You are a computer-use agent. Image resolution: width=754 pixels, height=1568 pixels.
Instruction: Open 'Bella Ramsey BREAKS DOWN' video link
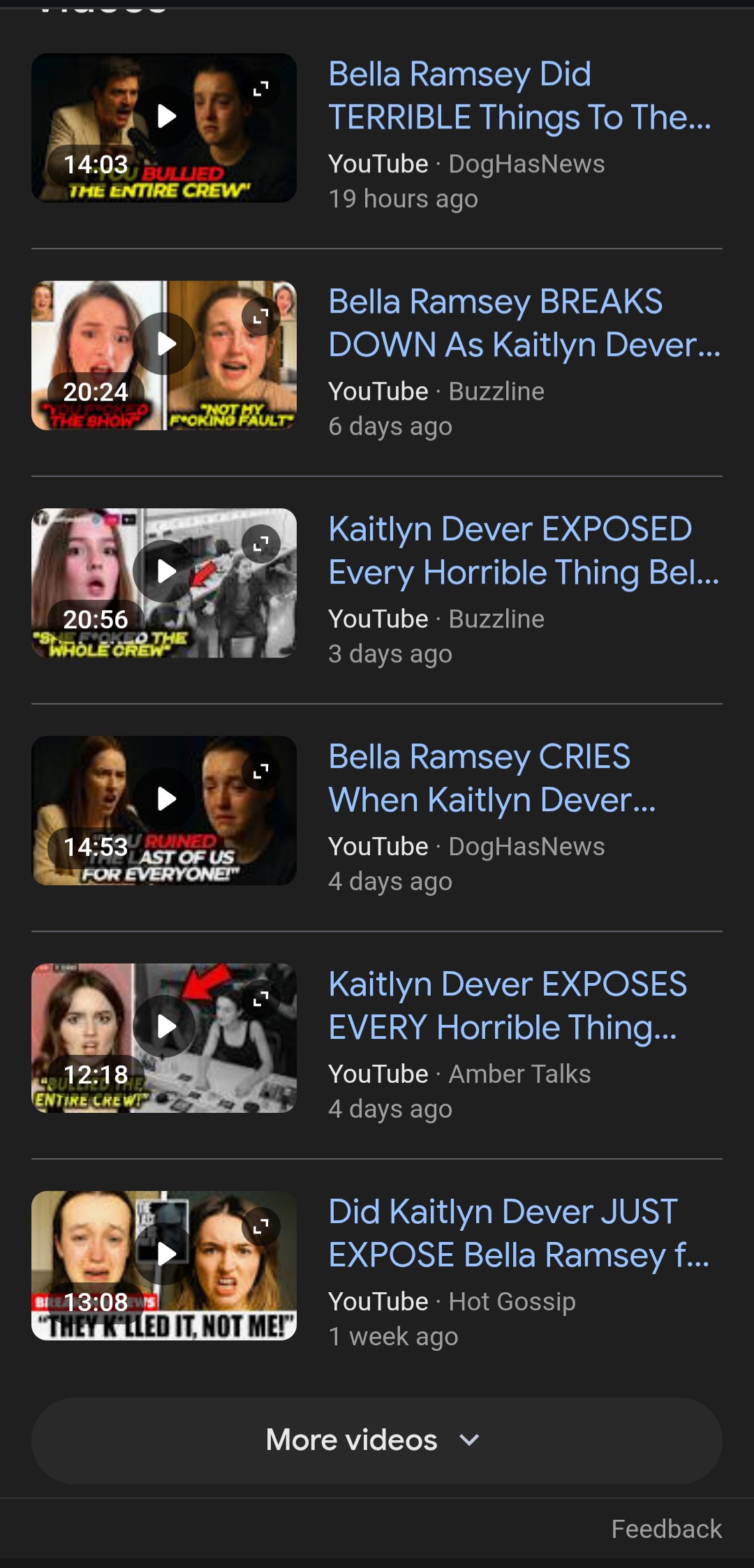[524, 323]
